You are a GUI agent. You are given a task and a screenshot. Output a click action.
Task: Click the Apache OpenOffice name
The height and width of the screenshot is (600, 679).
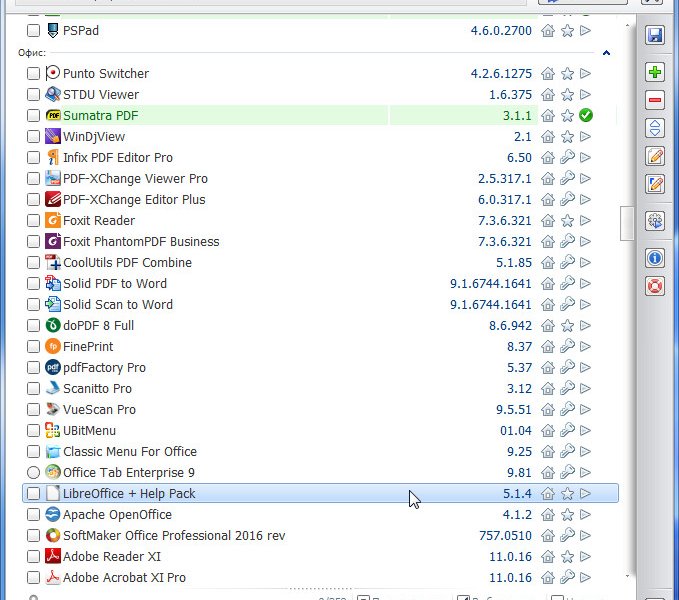(x=117, y=515)
